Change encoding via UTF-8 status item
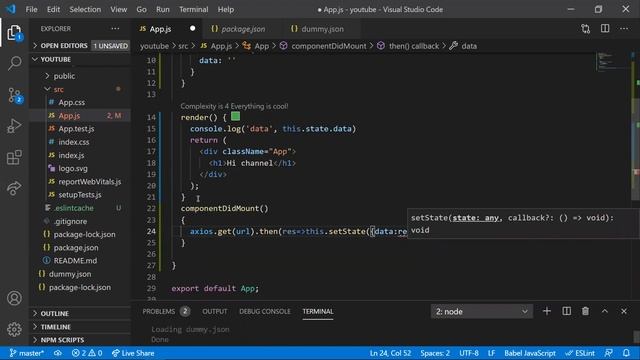 (x=469, y=353)
